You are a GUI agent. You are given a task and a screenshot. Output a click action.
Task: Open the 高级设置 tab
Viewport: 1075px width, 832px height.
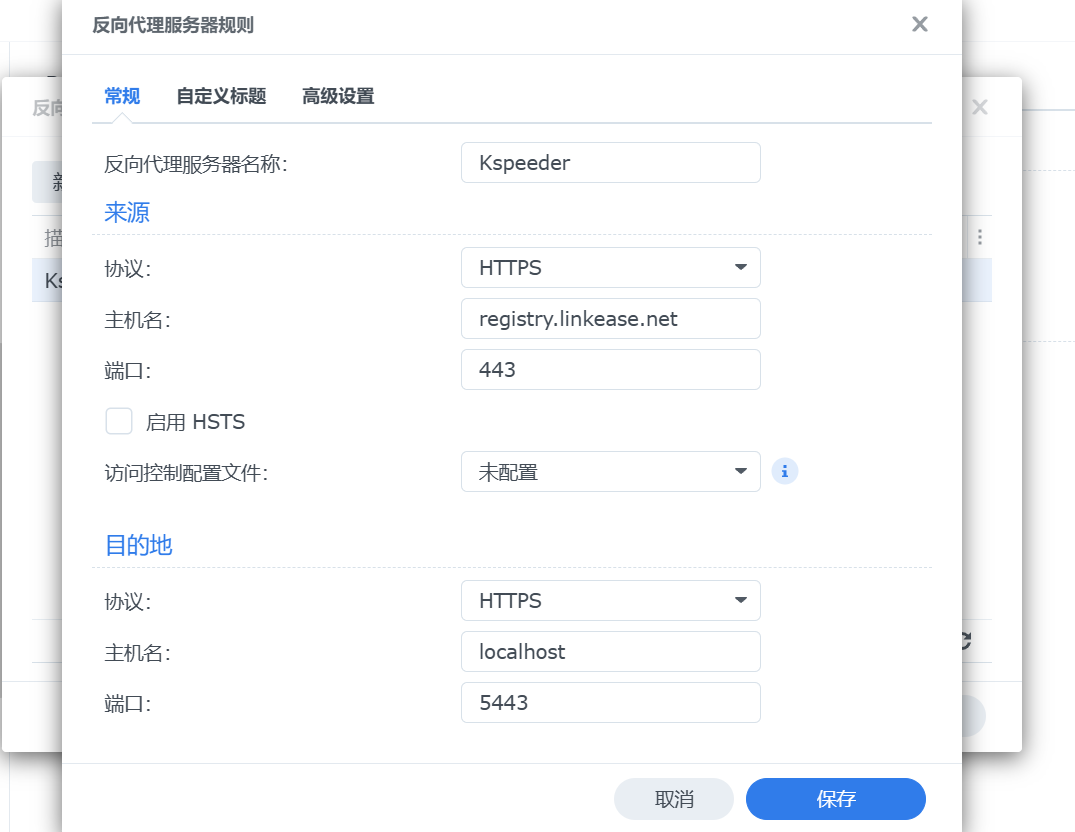338,96
